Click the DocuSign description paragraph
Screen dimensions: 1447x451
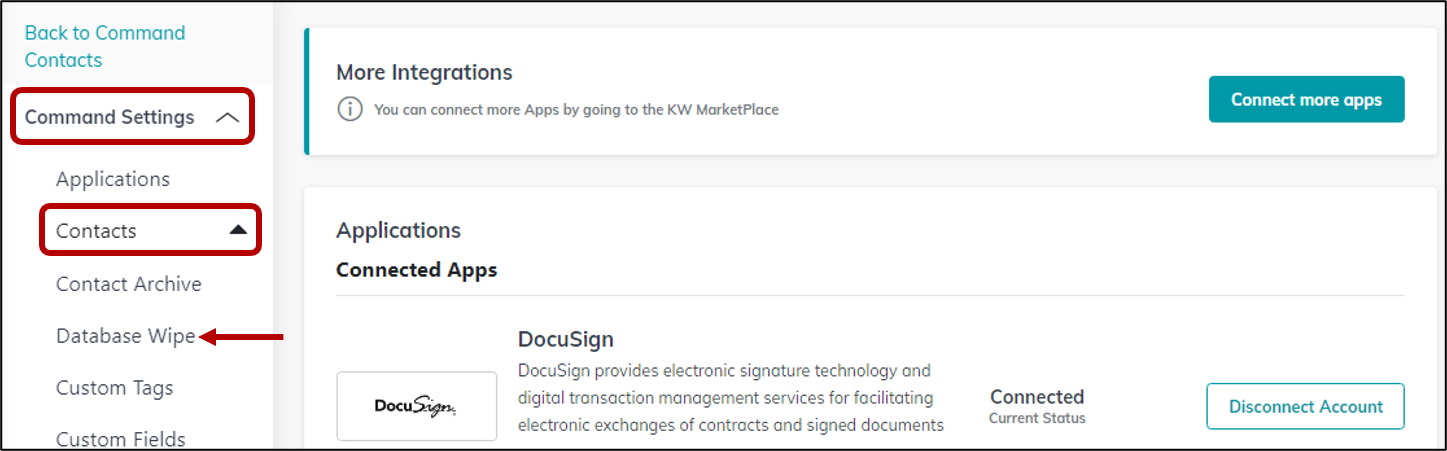pos(731,398)
